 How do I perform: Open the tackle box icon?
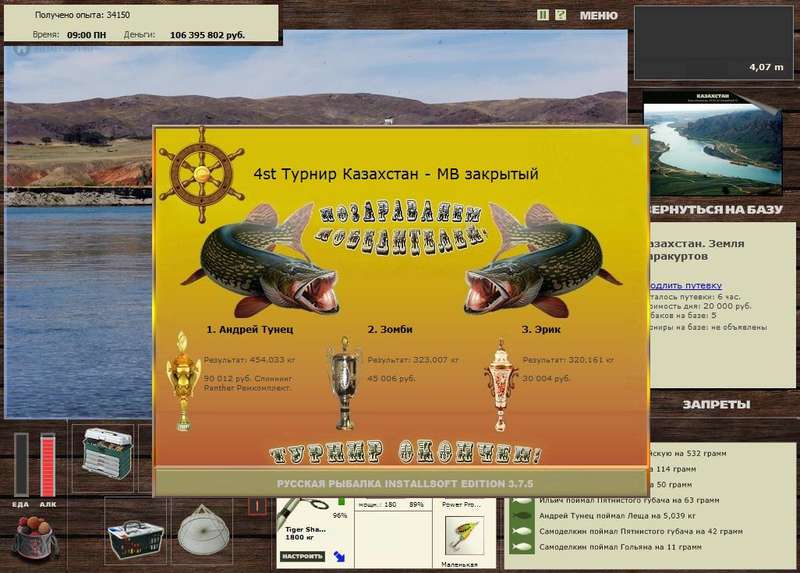pos(107,453)
